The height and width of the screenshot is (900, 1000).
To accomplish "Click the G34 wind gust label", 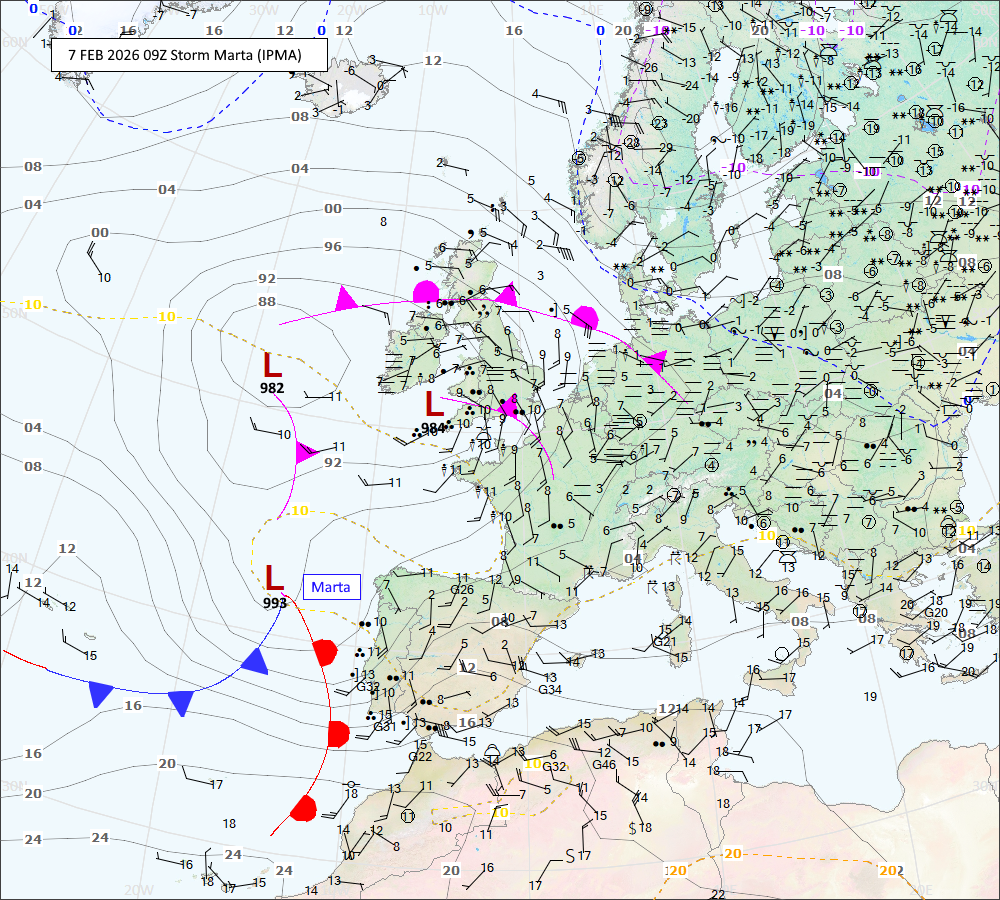I will 550,689.
